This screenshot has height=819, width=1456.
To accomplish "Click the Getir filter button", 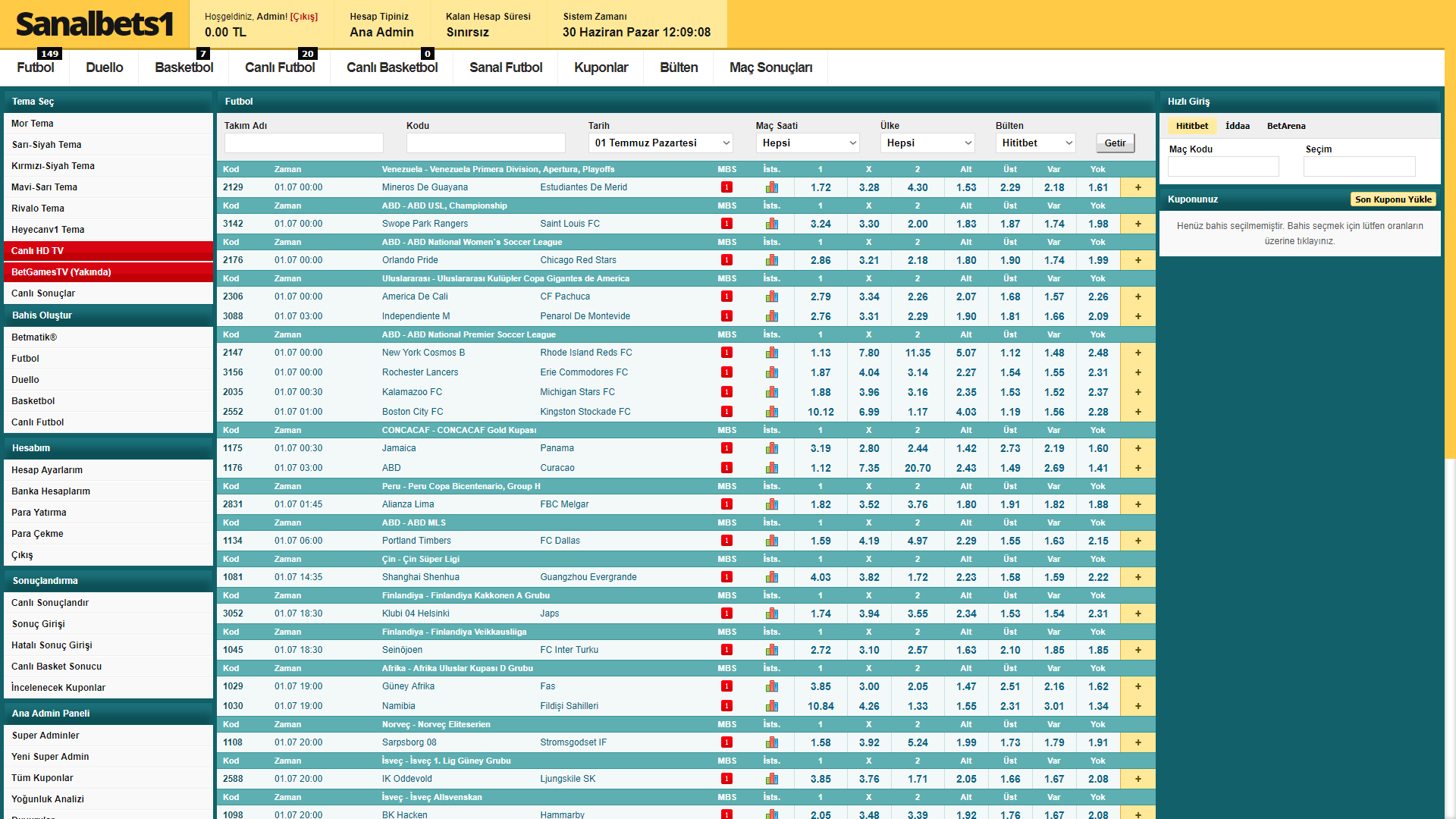I will pos(1115,143).
